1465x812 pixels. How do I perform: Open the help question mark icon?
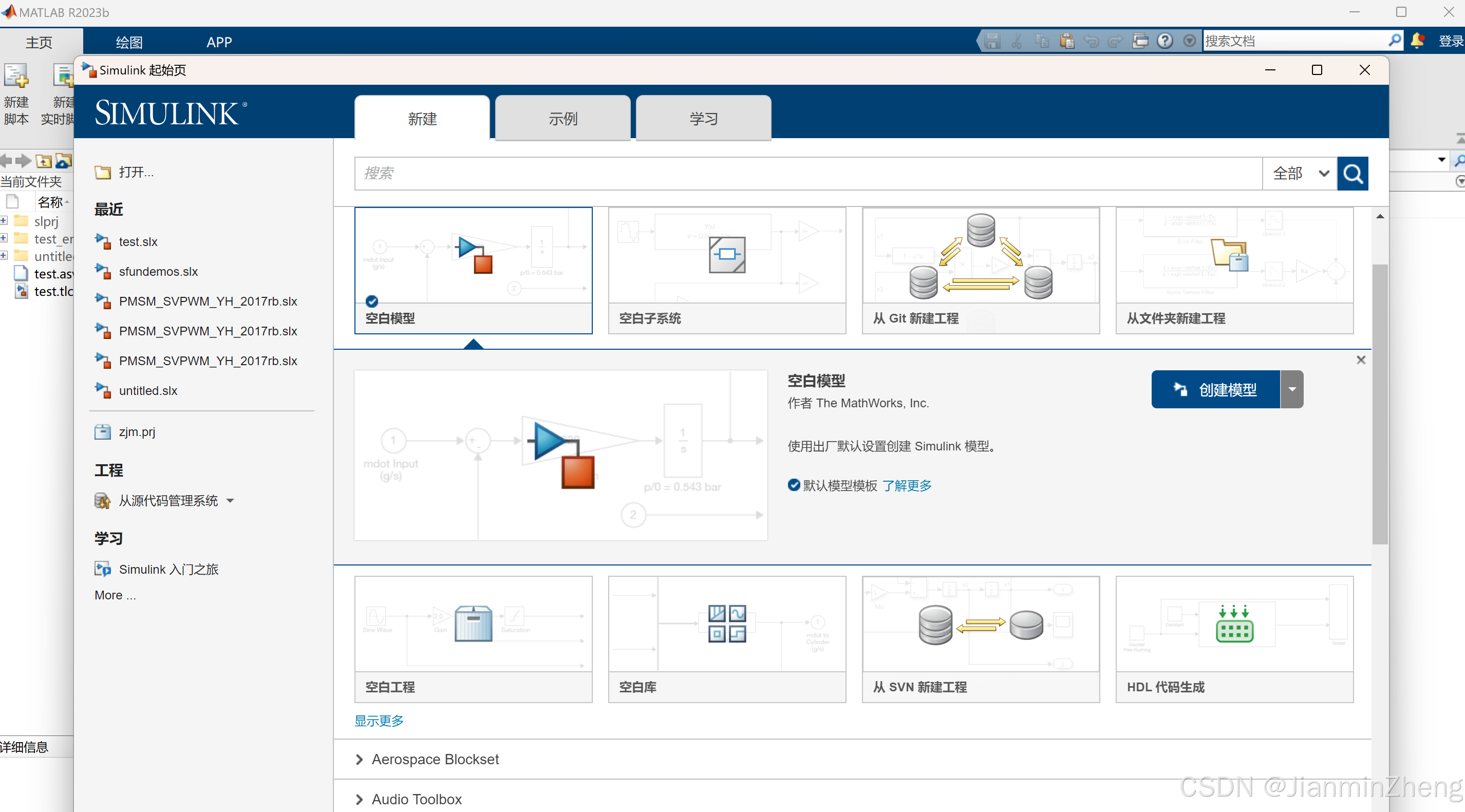point(1164,41)
